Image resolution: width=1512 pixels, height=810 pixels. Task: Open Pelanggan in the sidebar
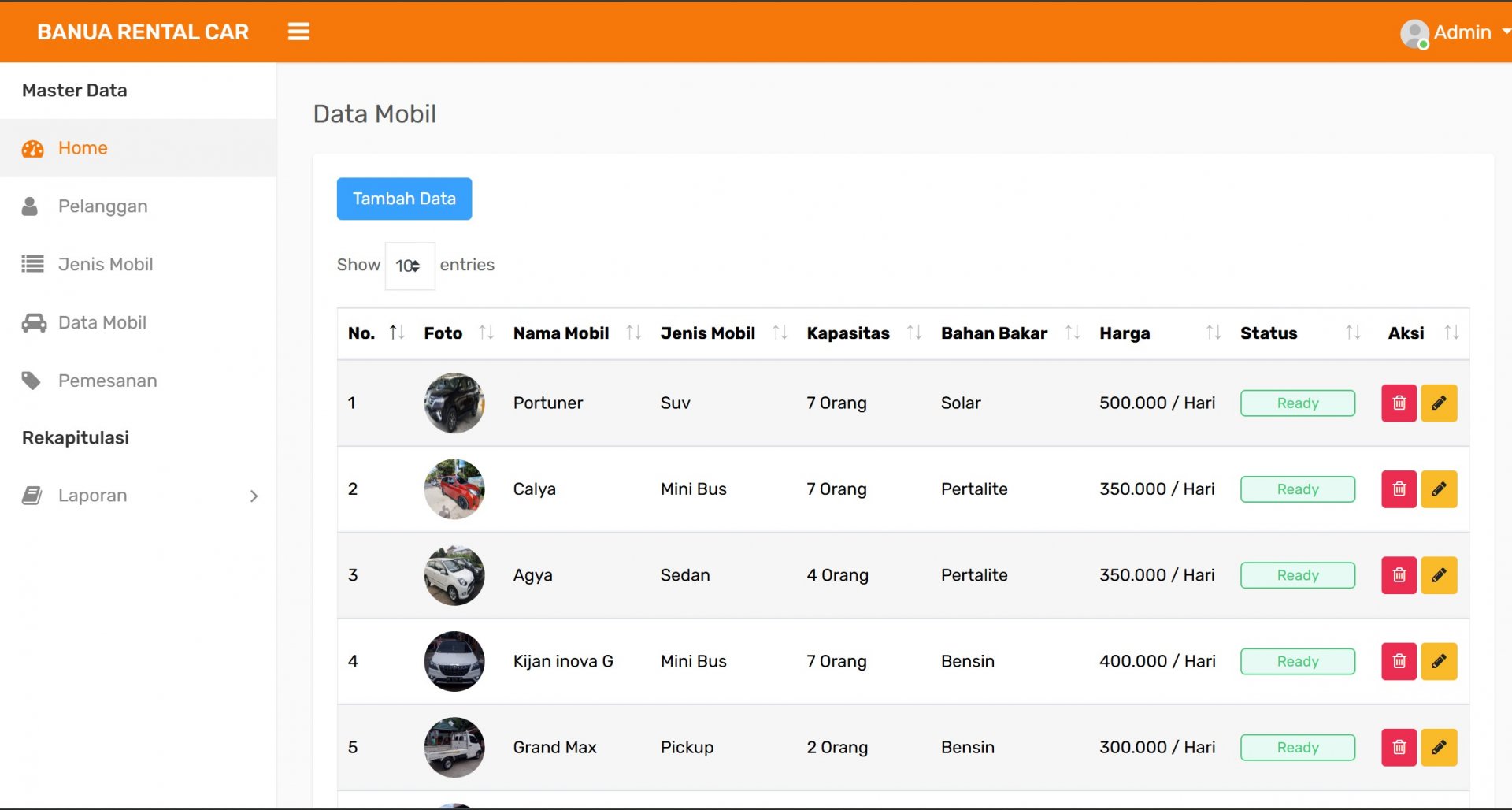pyautogui.click(x=102, y=206)
